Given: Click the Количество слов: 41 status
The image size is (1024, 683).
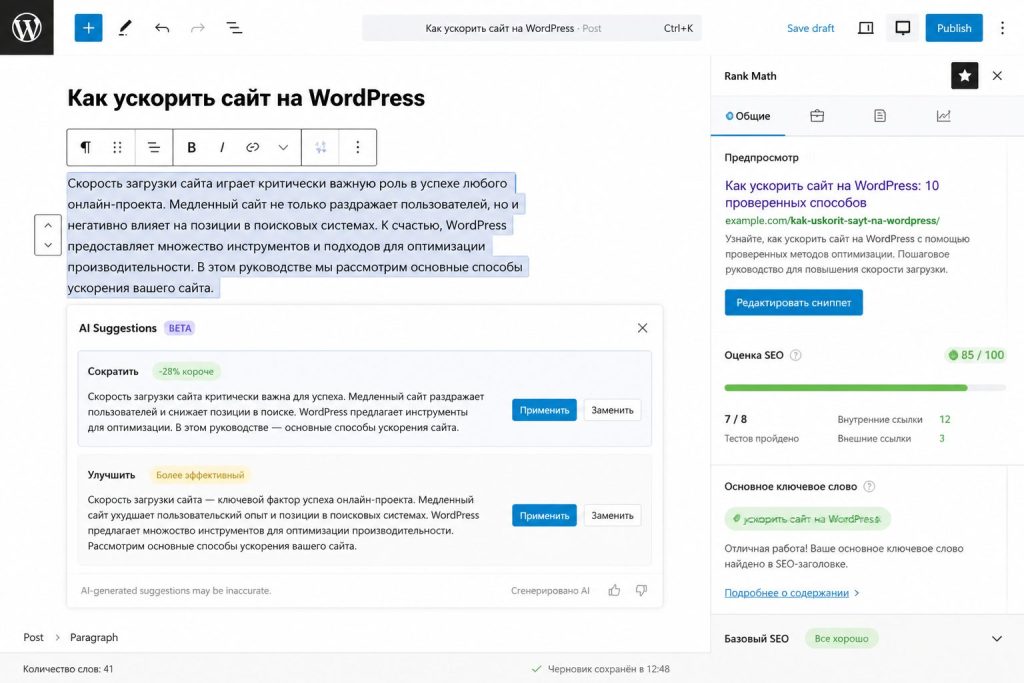Looking at the screenshot, I should (x=68, y=669).
